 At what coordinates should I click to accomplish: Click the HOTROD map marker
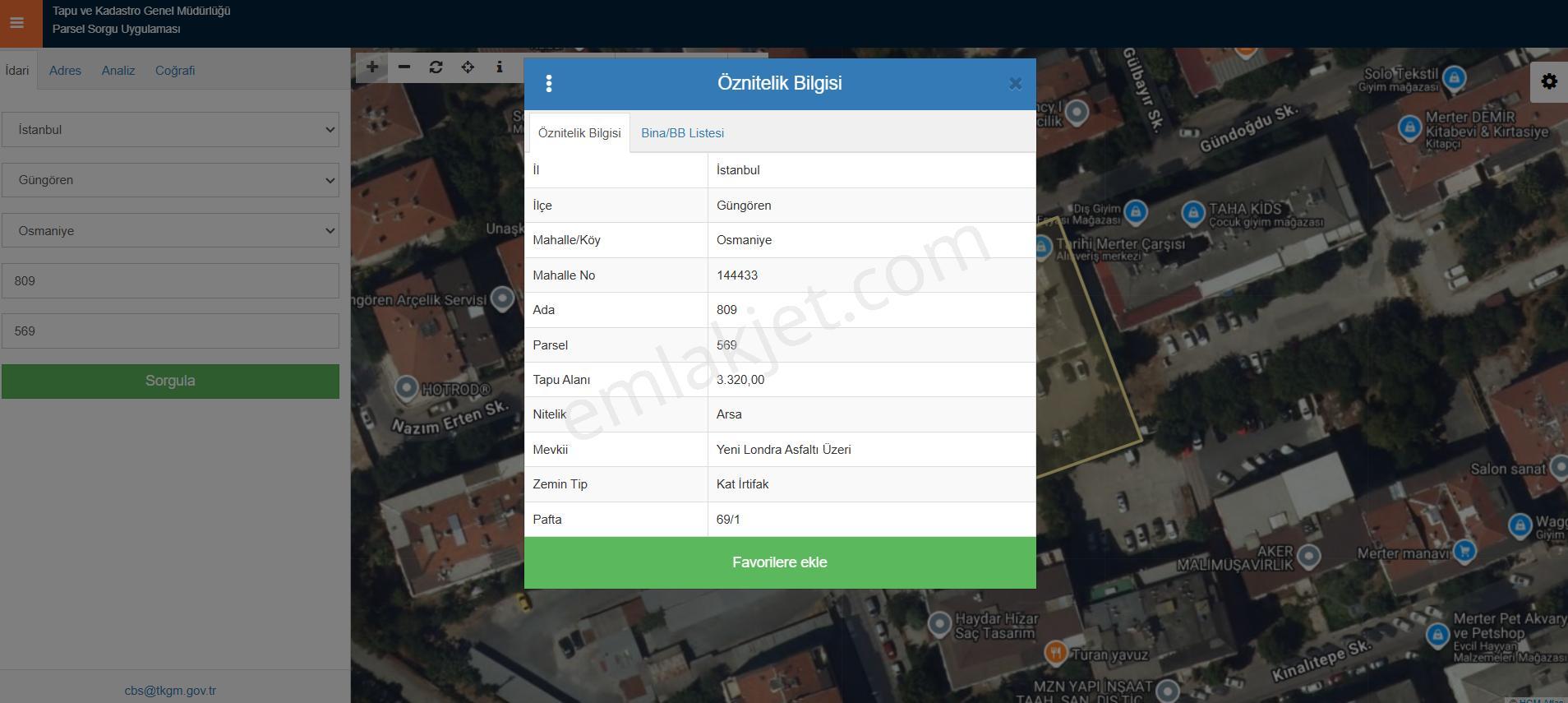pos(406,387)
